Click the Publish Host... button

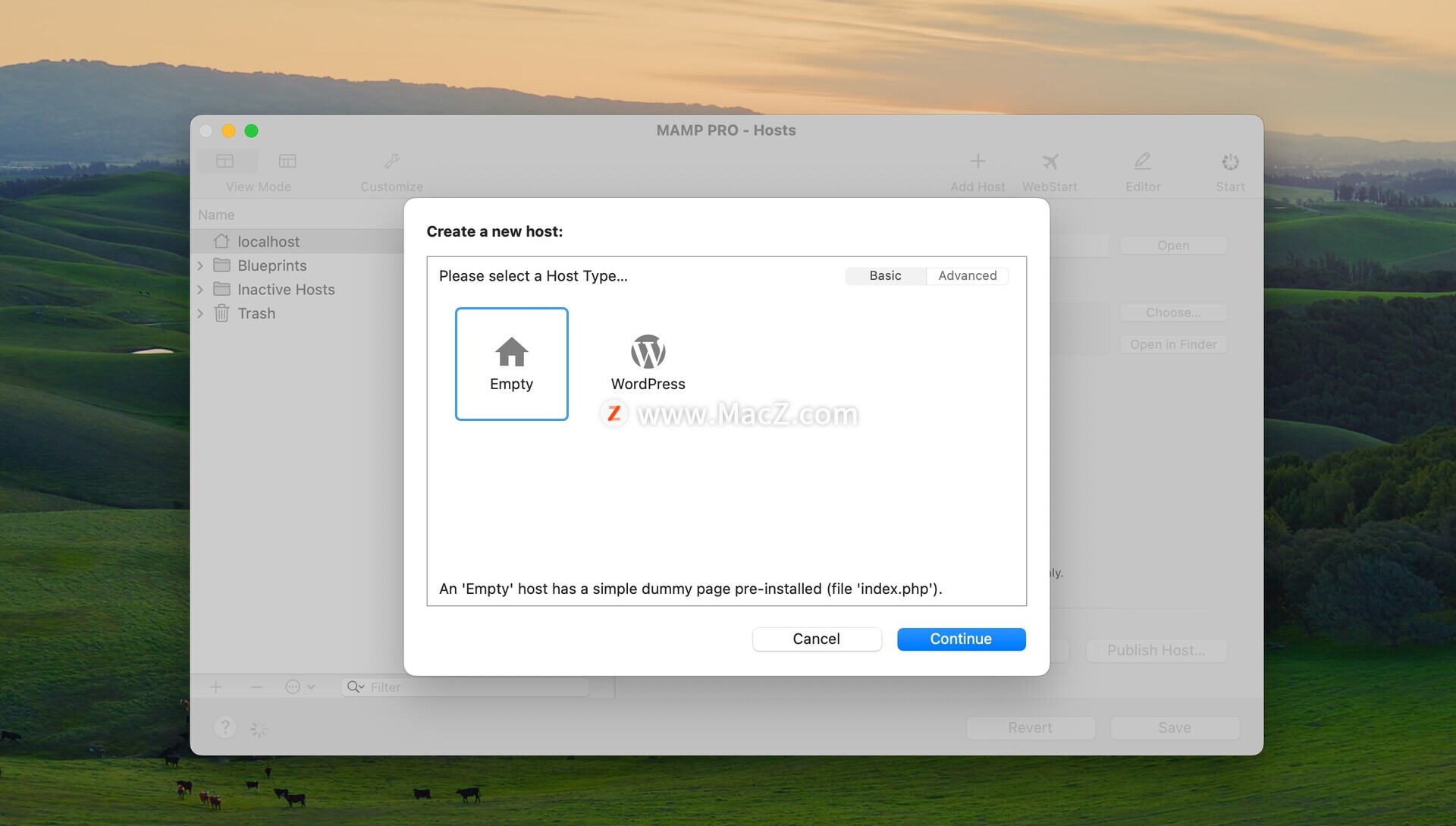(x=1156, y=651)
